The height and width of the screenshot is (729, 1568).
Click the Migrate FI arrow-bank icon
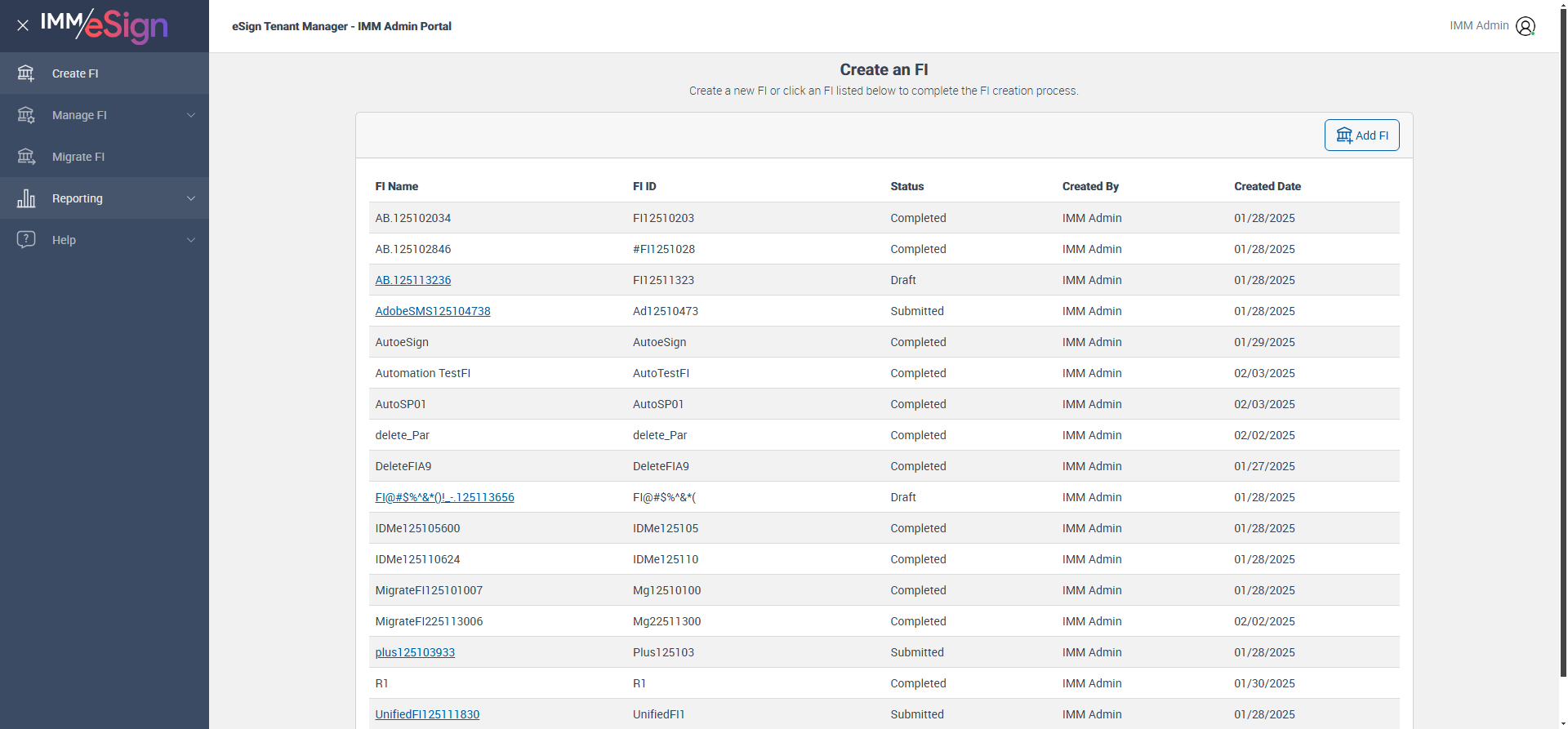(26, 157)
